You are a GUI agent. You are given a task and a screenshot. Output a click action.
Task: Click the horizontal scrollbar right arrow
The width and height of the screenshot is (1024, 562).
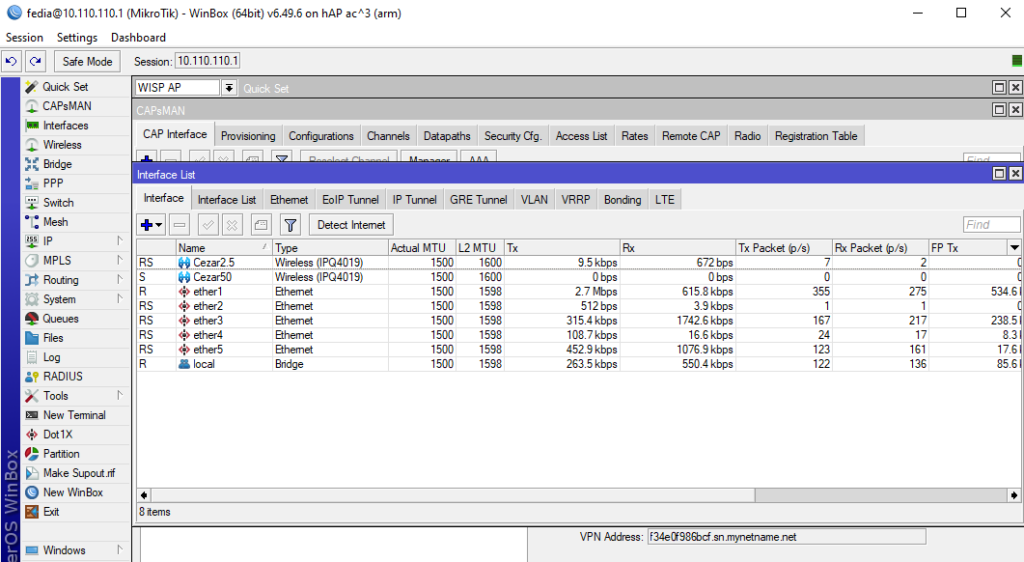(x=1014, y=495)
